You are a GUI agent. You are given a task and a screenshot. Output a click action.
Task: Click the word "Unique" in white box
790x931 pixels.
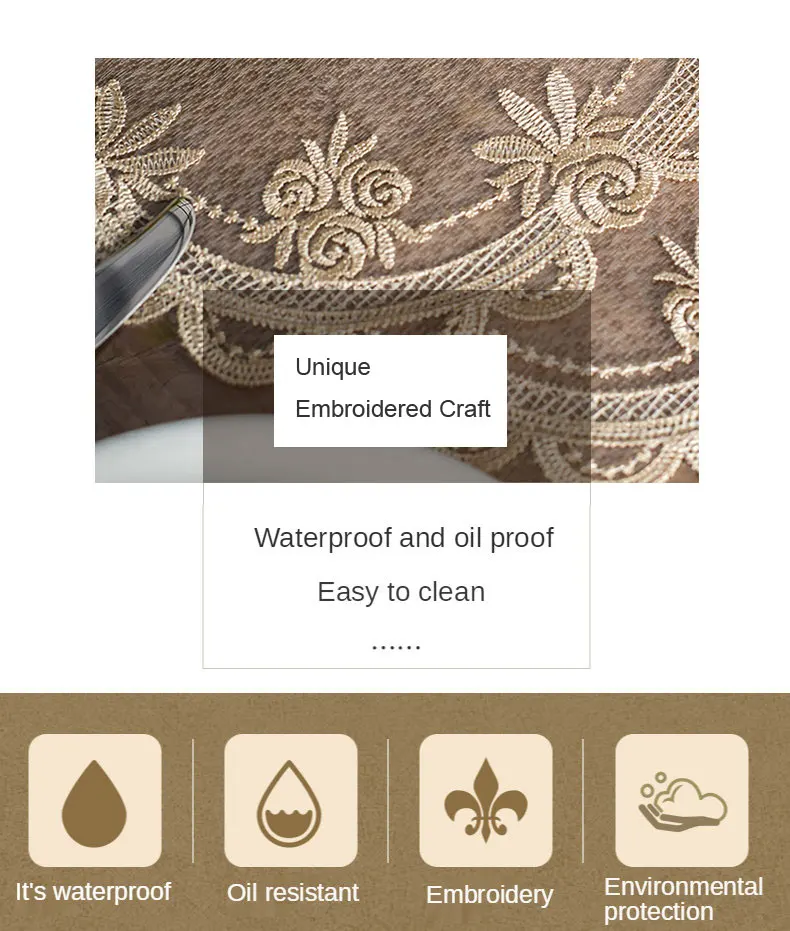333,368
